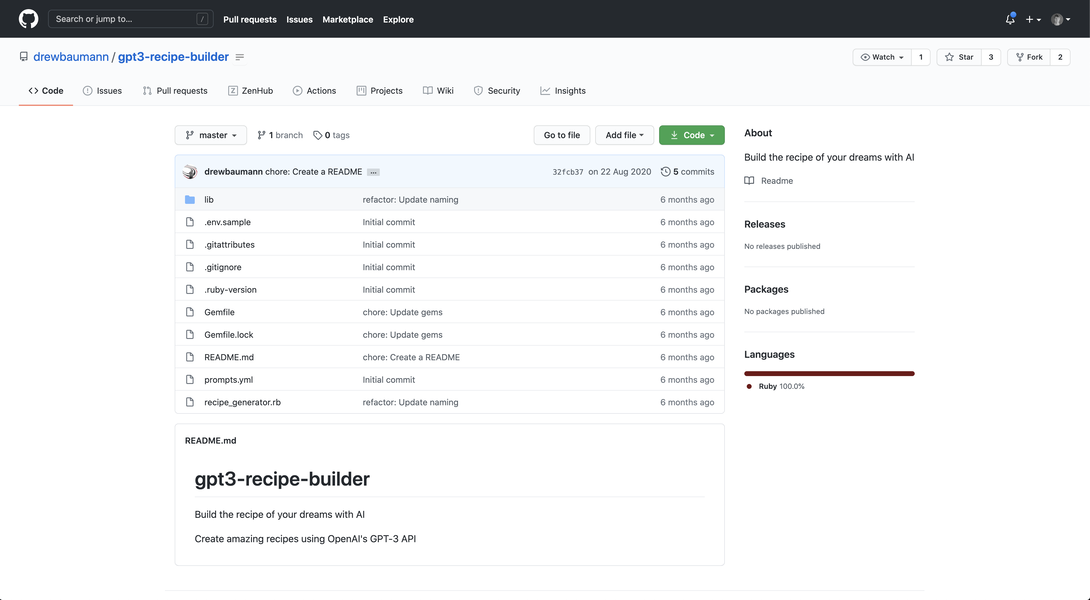Screen dimensions: 1090x600
Task: Star this repository
Action: [x=962, y=56]
